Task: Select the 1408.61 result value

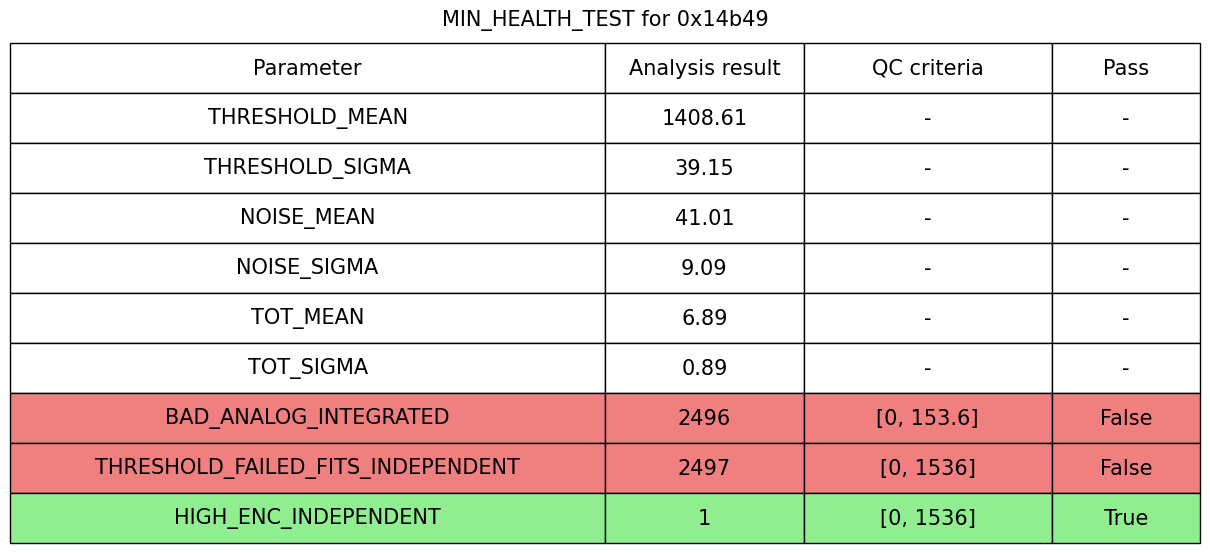Action: [x=704, y=118]
